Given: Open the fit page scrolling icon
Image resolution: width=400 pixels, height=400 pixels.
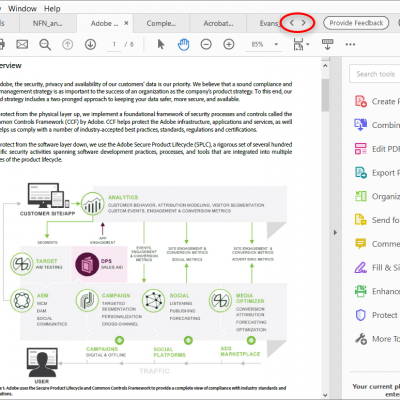Looking at the screenshot, I should [298, 44].
